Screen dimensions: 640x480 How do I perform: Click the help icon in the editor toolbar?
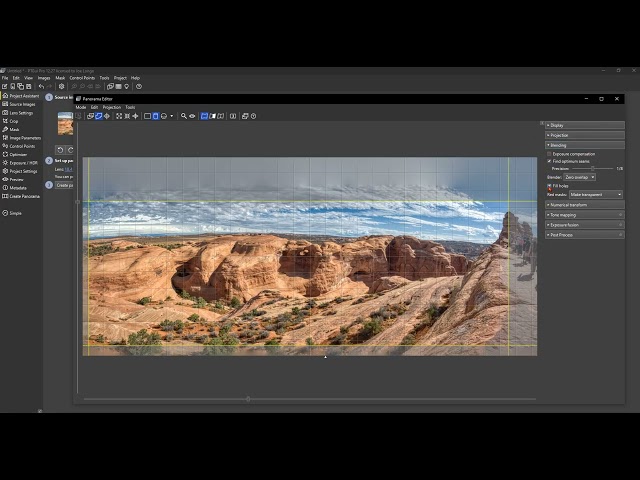253,116
